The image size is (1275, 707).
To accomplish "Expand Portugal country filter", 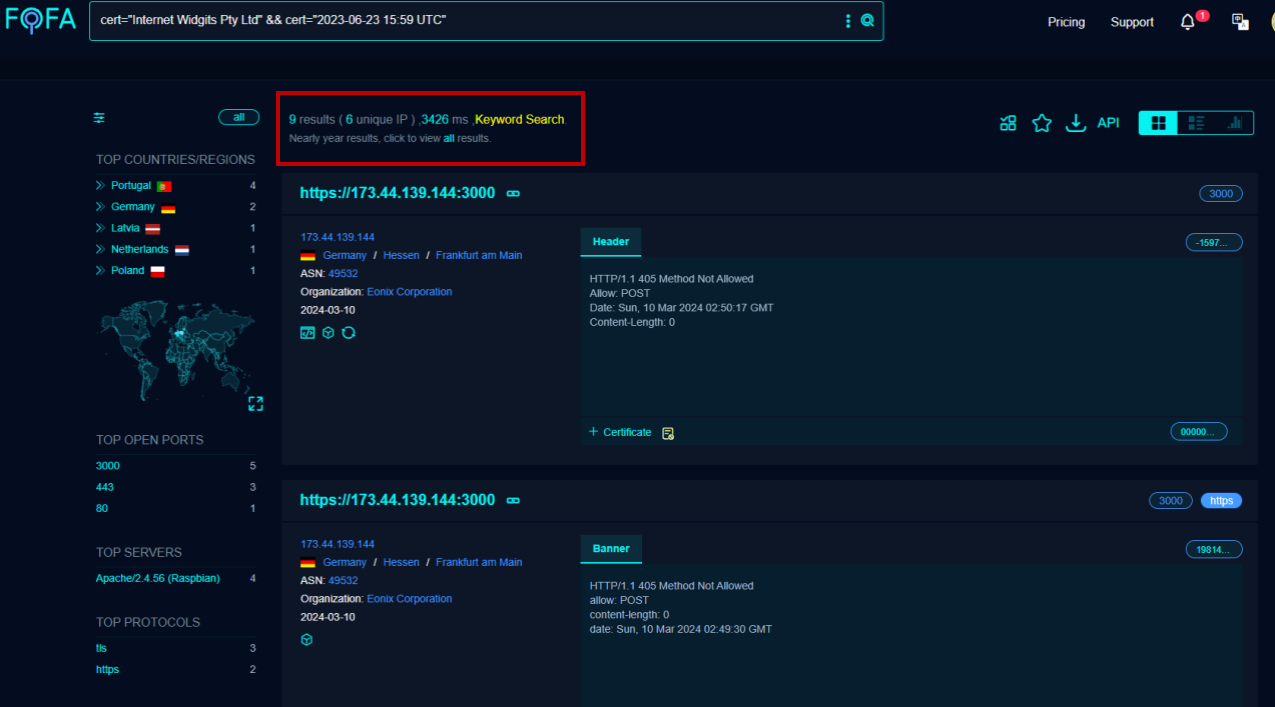I will (100, 186).
